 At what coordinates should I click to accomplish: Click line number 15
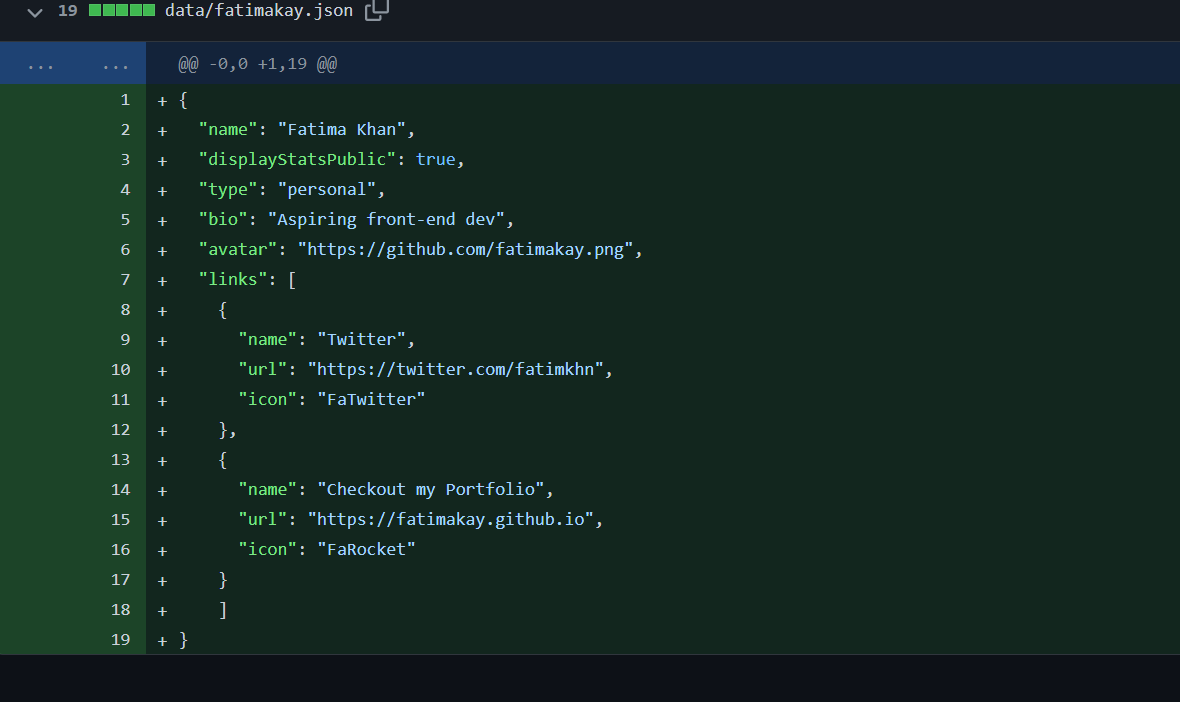pos(120,521)
